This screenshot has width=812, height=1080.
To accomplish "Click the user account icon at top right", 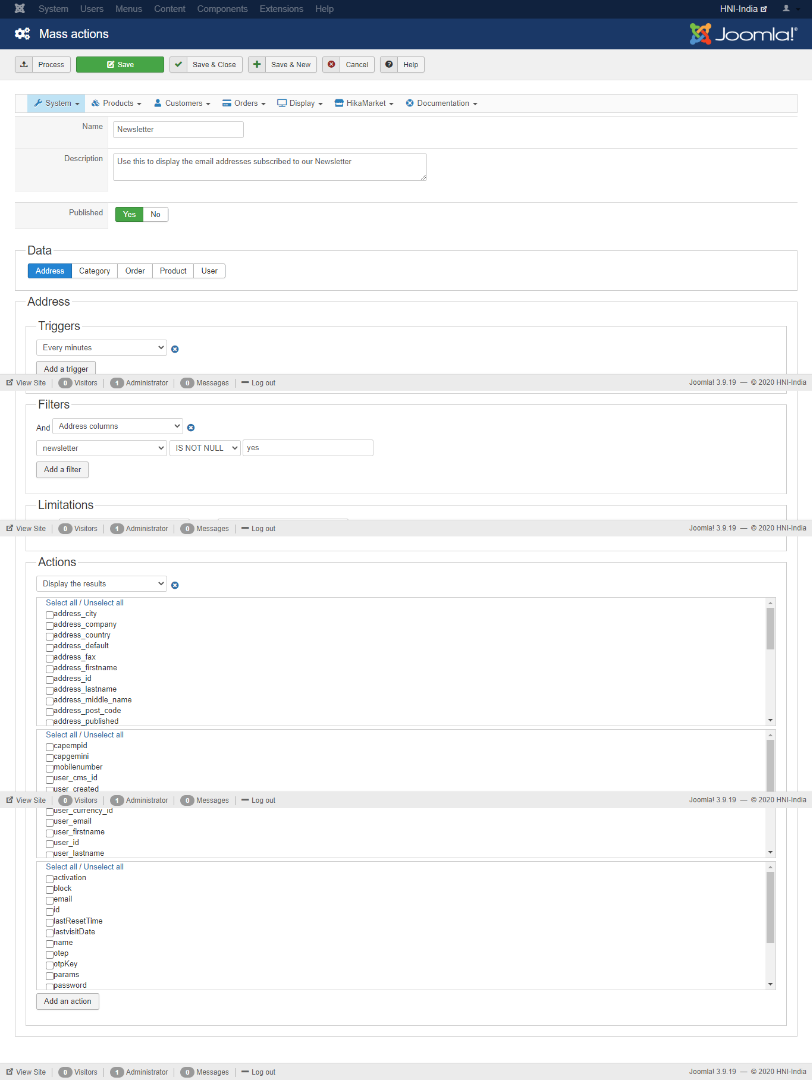I will pyautogui.click(x=786, y=9).
